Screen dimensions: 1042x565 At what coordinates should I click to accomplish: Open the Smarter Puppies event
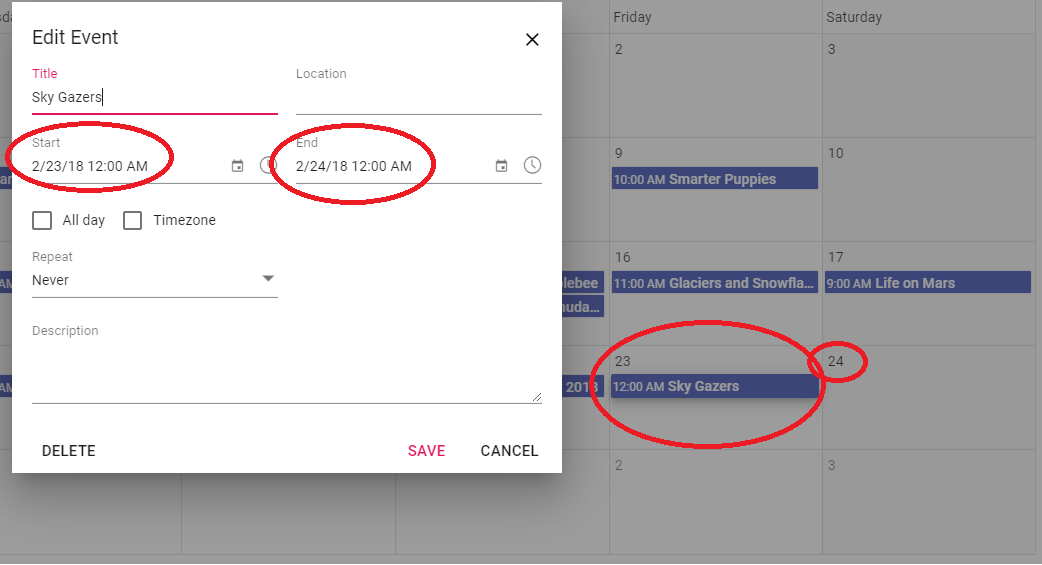(x=714, y=179)
